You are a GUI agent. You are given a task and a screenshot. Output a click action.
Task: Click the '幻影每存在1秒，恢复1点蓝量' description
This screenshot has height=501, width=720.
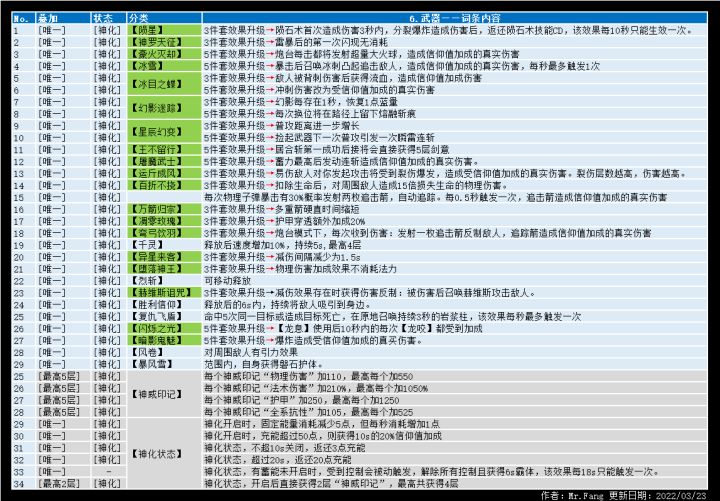(301, 102)
